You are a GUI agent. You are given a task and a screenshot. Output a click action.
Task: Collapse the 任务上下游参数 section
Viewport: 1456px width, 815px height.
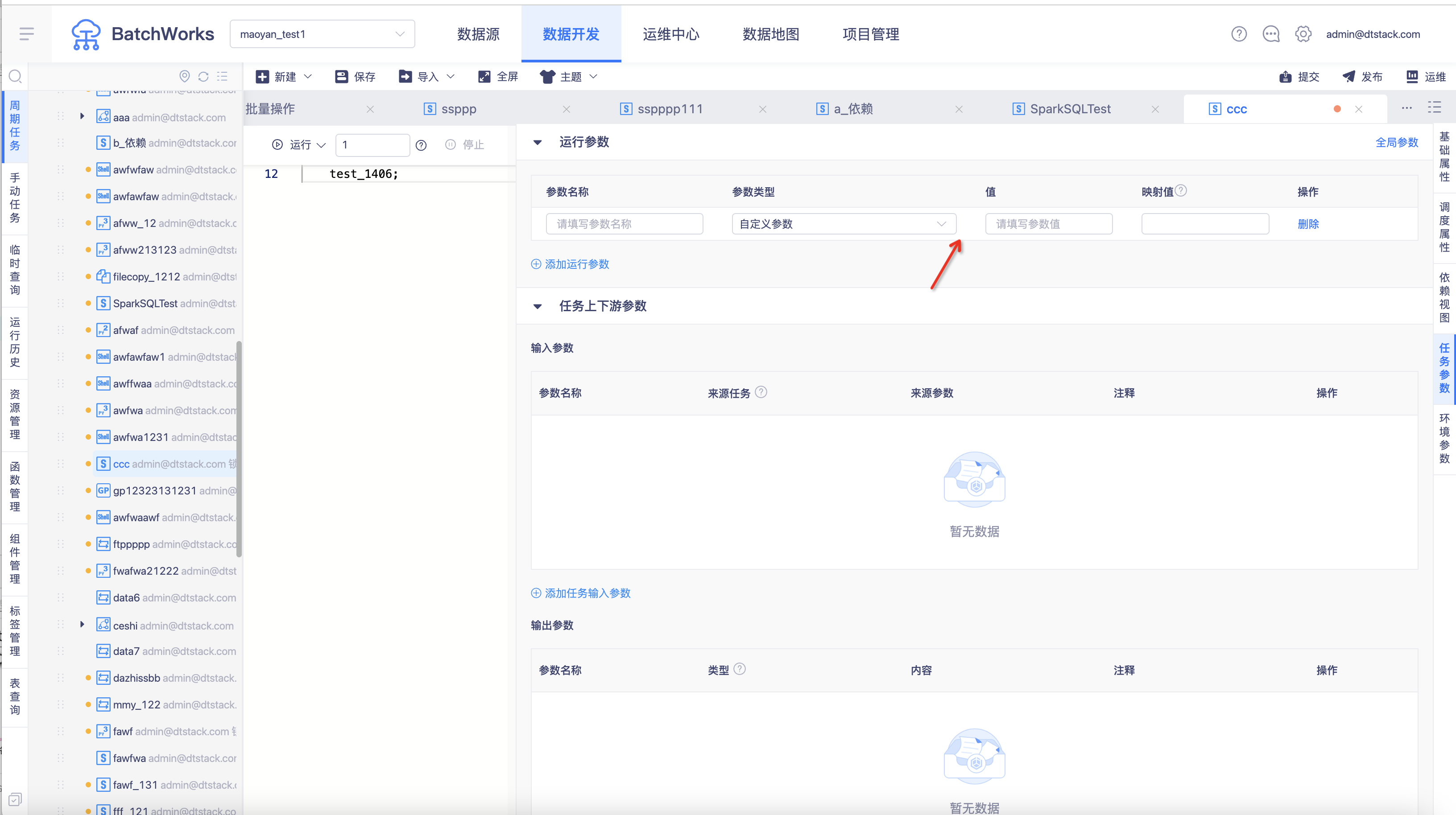pyautogui.click(x=538, y=306)
